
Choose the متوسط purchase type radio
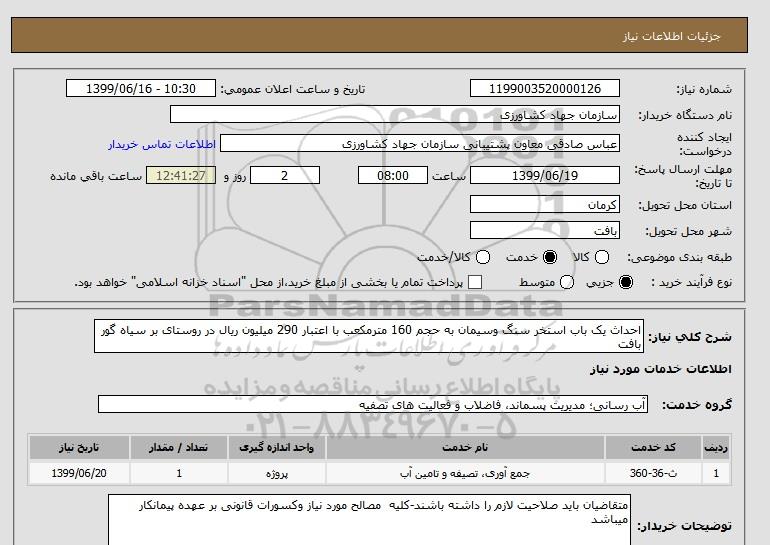tap(567, 282)
